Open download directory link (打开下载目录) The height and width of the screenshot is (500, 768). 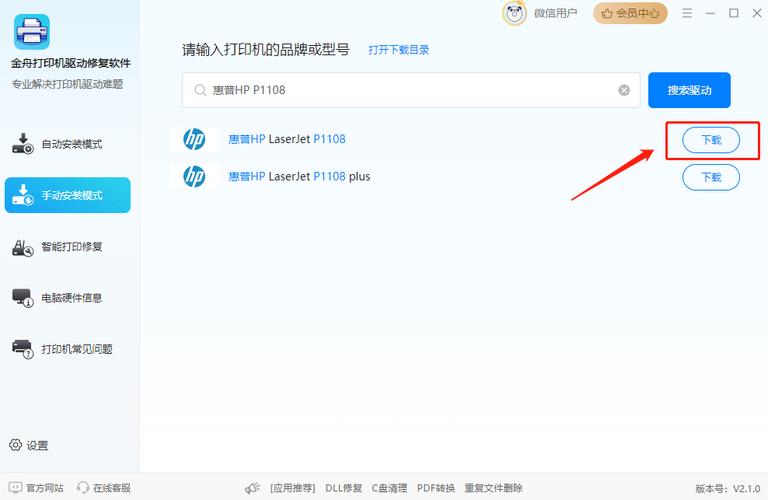click(x=399, y=50)
